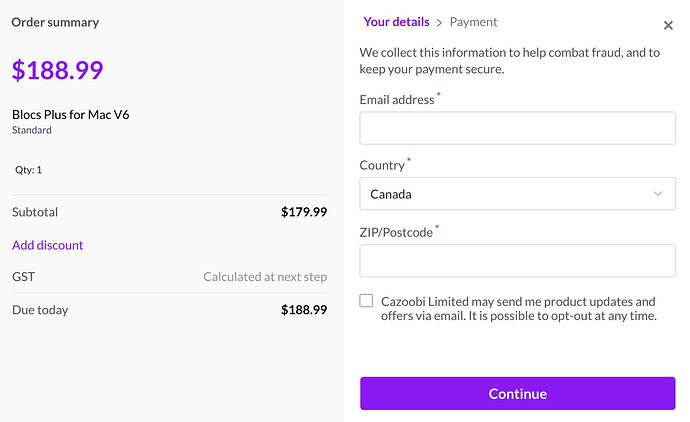Focus the Email address input field

517,128
